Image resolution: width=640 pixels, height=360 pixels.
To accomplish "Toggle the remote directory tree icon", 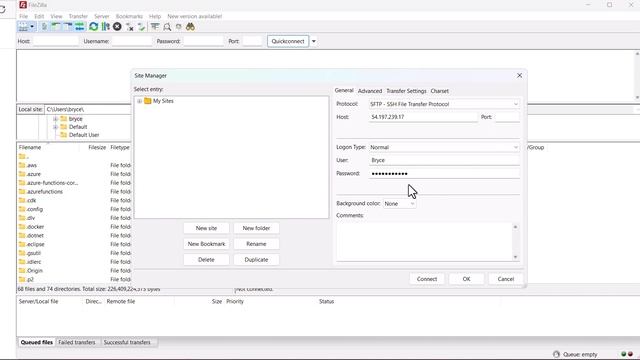I will pos(68,27).
